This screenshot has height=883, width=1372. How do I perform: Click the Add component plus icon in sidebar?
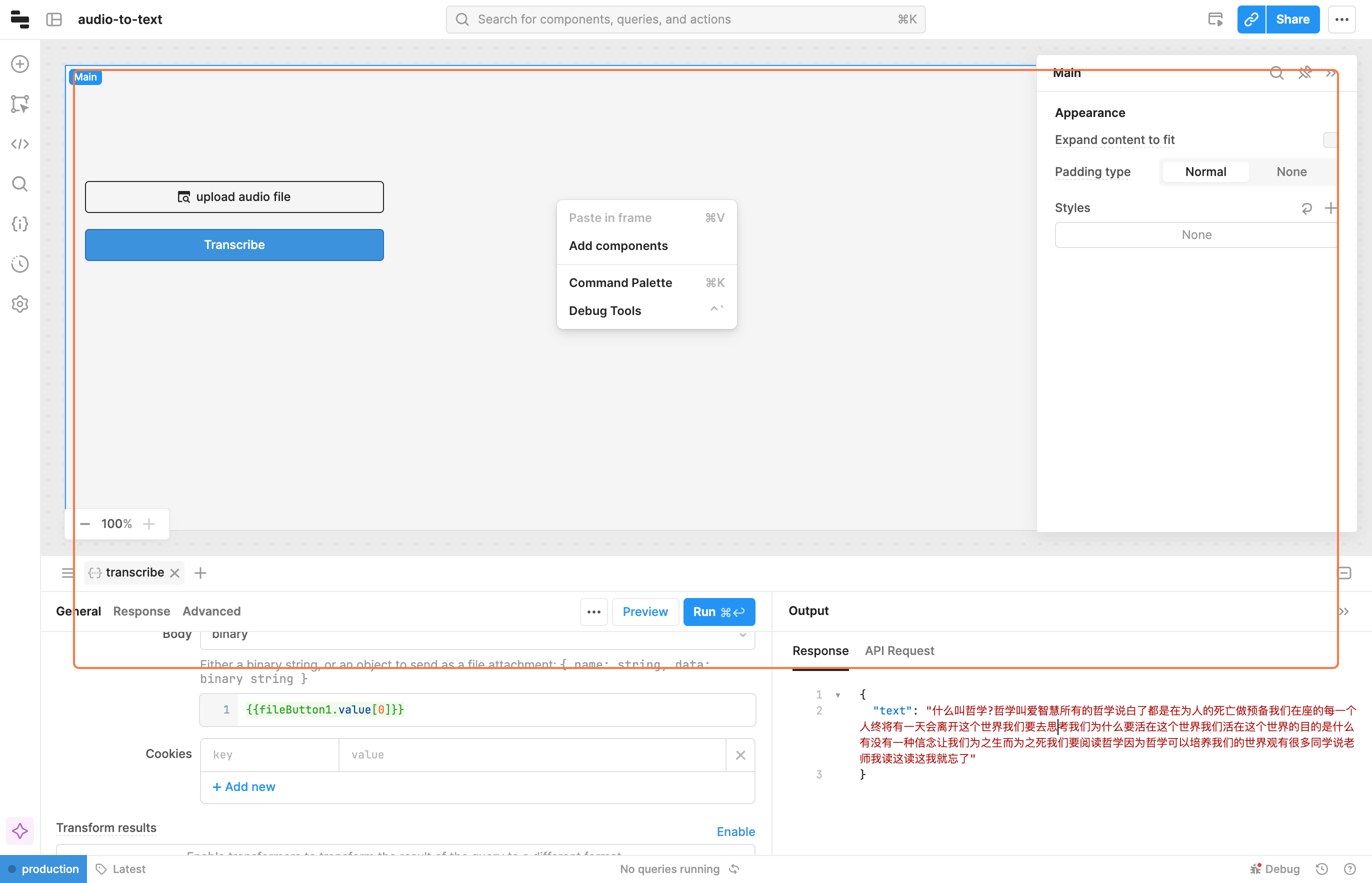pos(19,63)
